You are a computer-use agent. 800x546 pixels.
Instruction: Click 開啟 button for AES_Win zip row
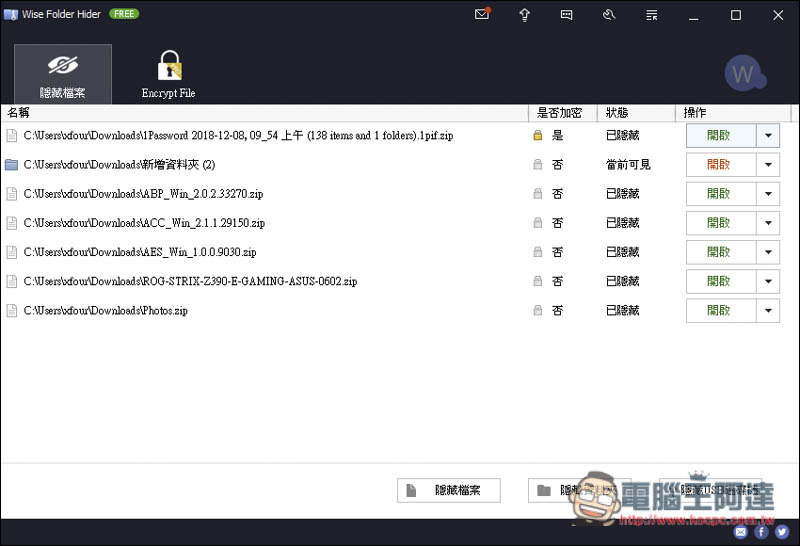[720, 252]
